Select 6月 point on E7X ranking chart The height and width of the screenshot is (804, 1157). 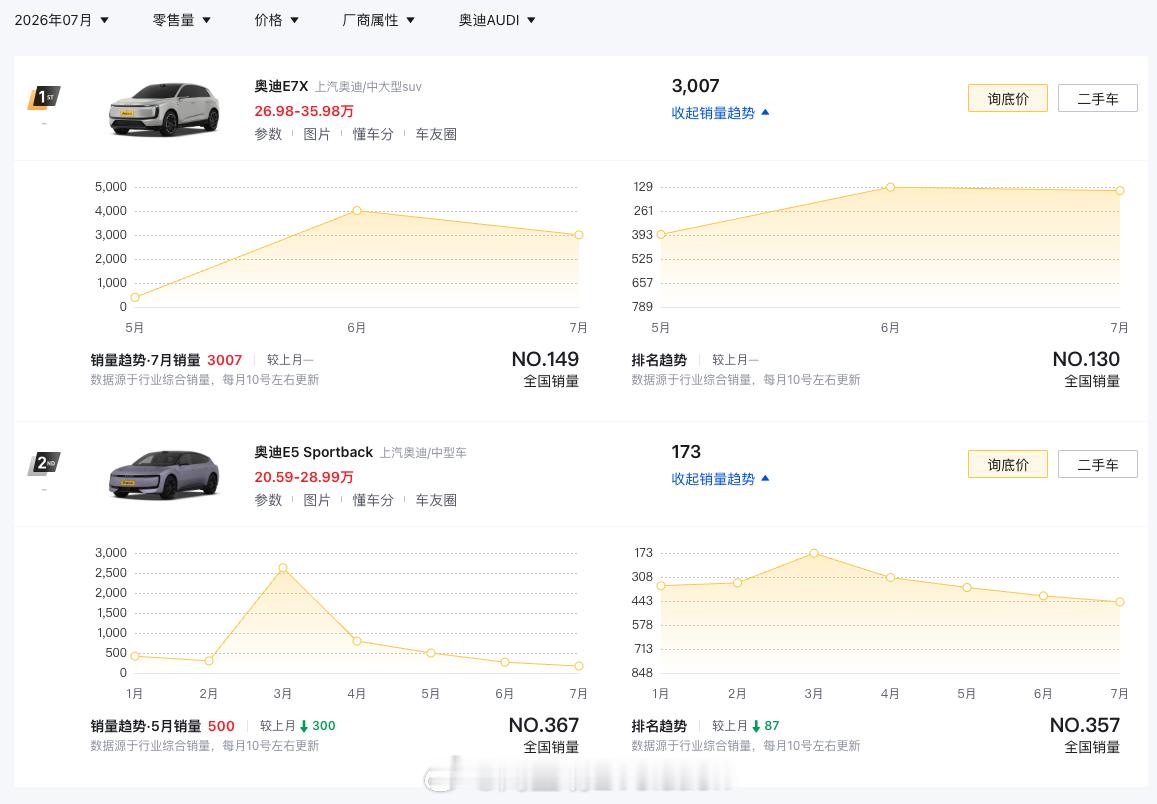pyautogui.click(x=890, y=187)
